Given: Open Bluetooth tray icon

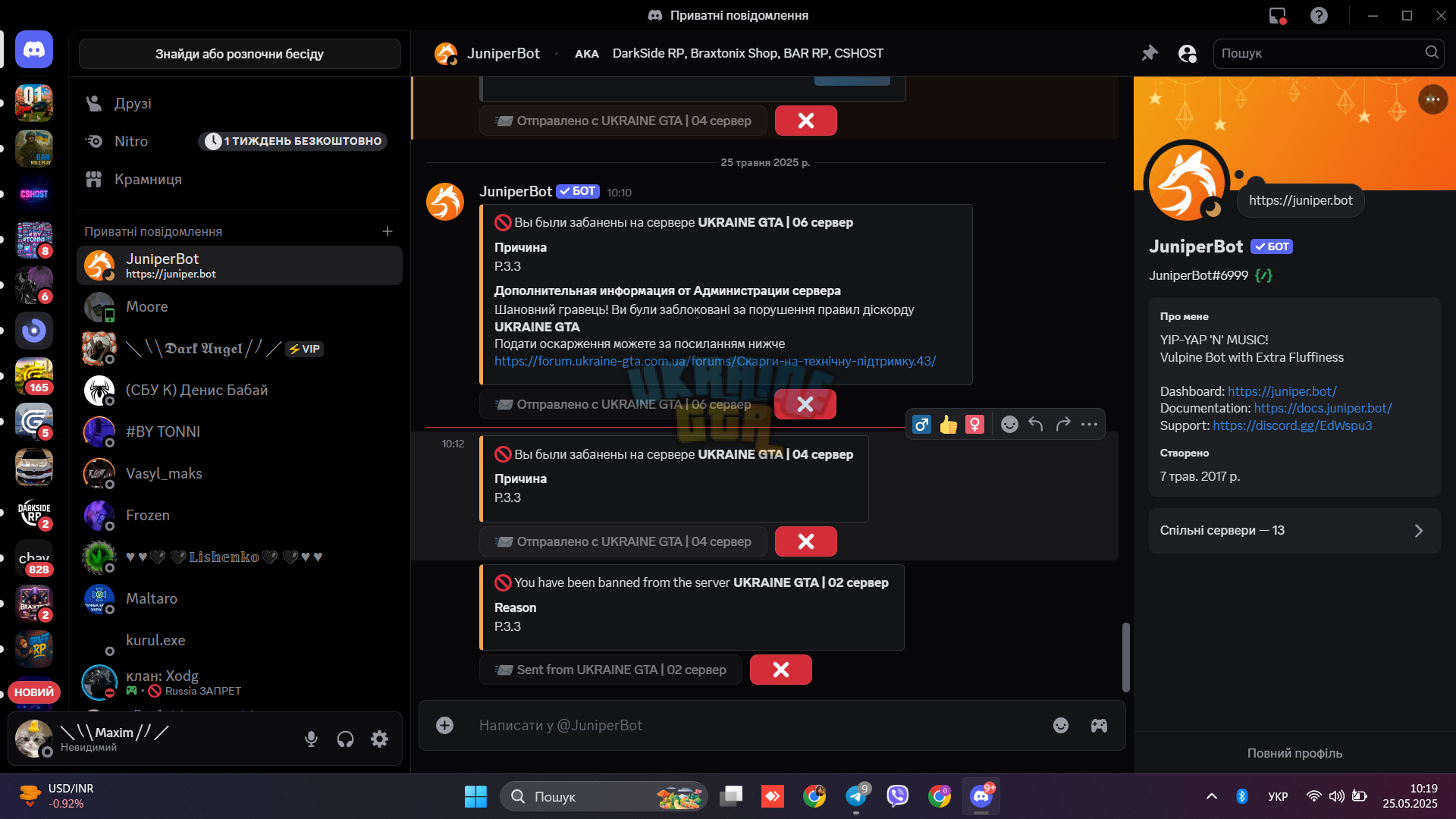Looking at the screenshot, I should click(x=1242, y=796).
